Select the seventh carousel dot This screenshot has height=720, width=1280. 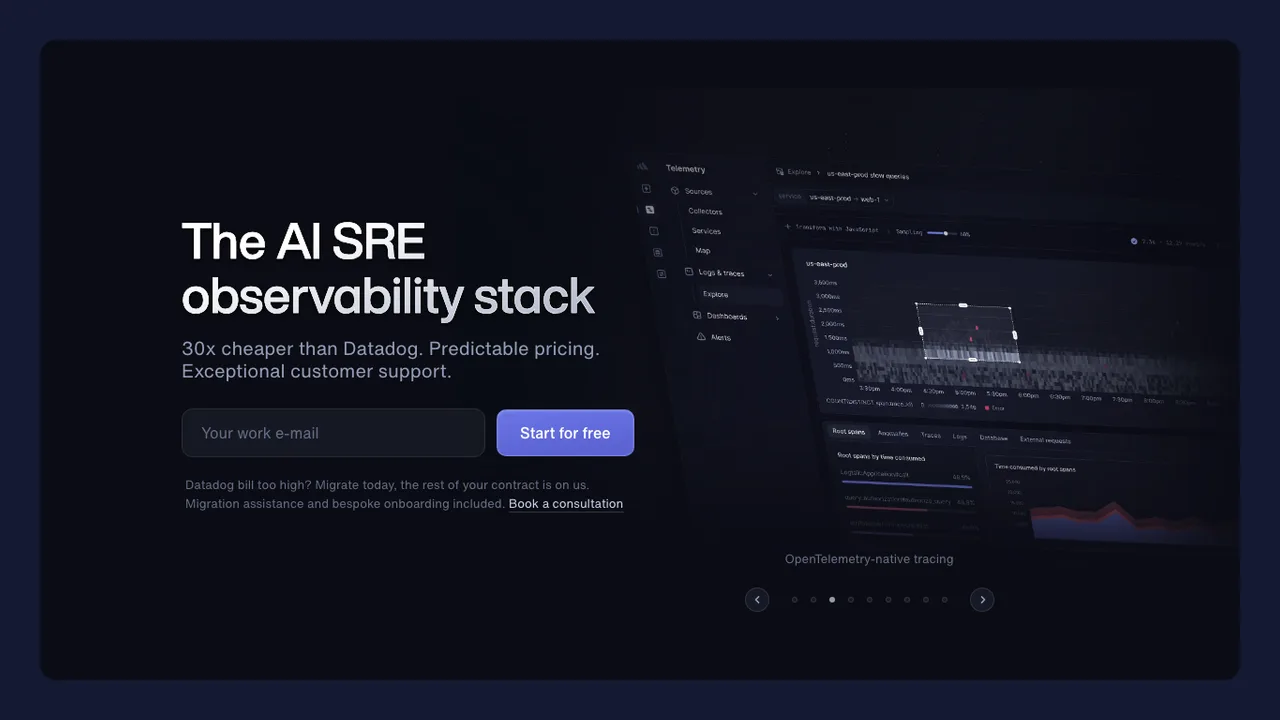[x=907, y=600]
